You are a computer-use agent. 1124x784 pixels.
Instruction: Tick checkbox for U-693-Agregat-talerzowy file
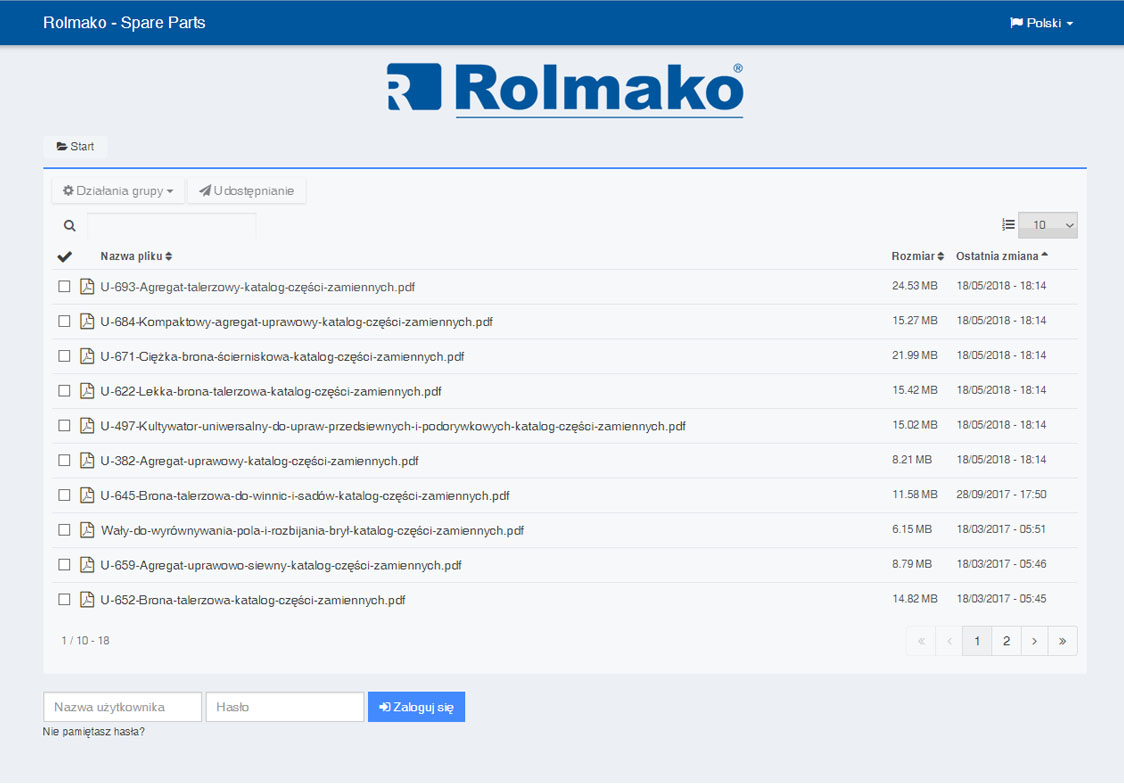coord(65,287)
